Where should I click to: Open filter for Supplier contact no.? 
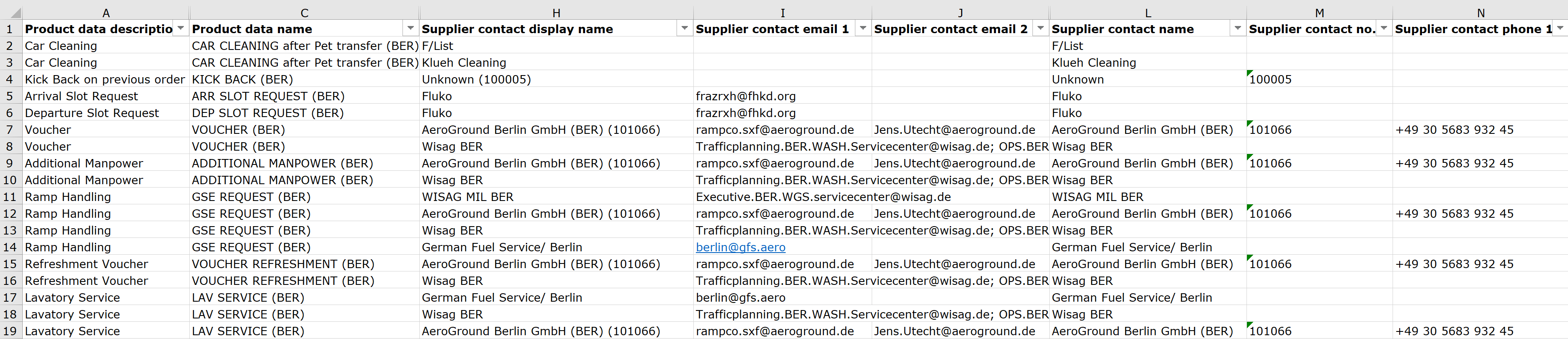click(x=1384, y=29)
